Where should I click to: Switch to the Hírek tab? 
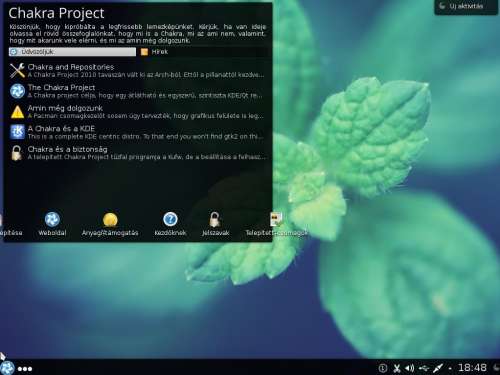203,52
